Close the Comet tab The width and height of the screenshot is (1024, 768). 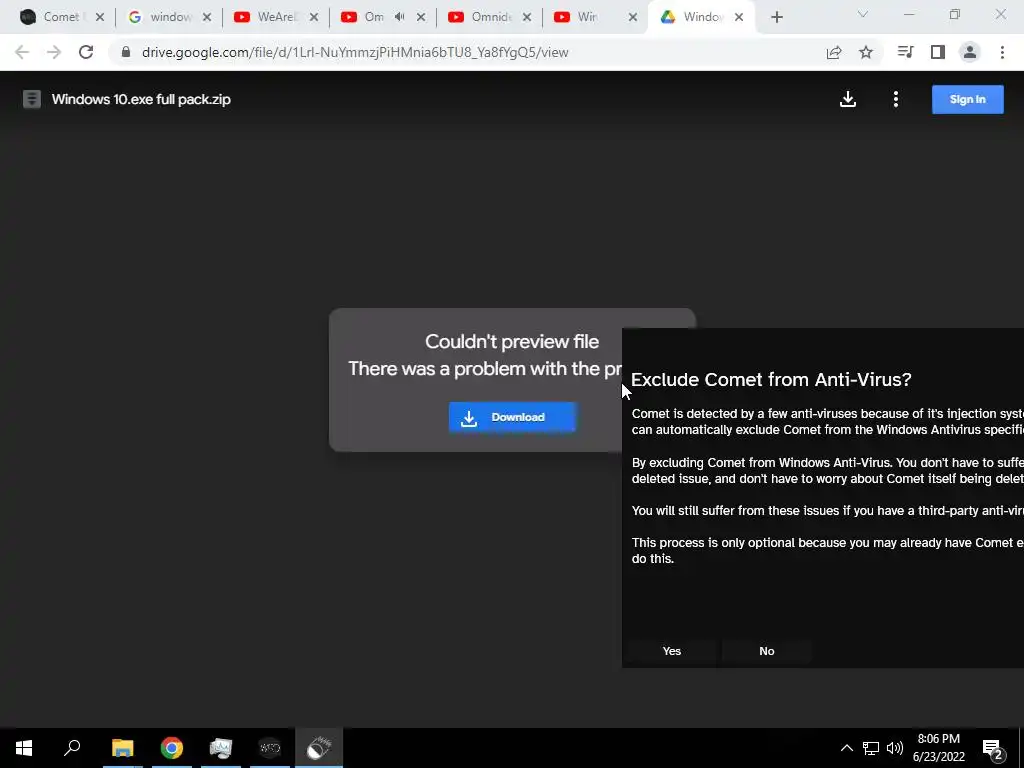tap(100, 17)
